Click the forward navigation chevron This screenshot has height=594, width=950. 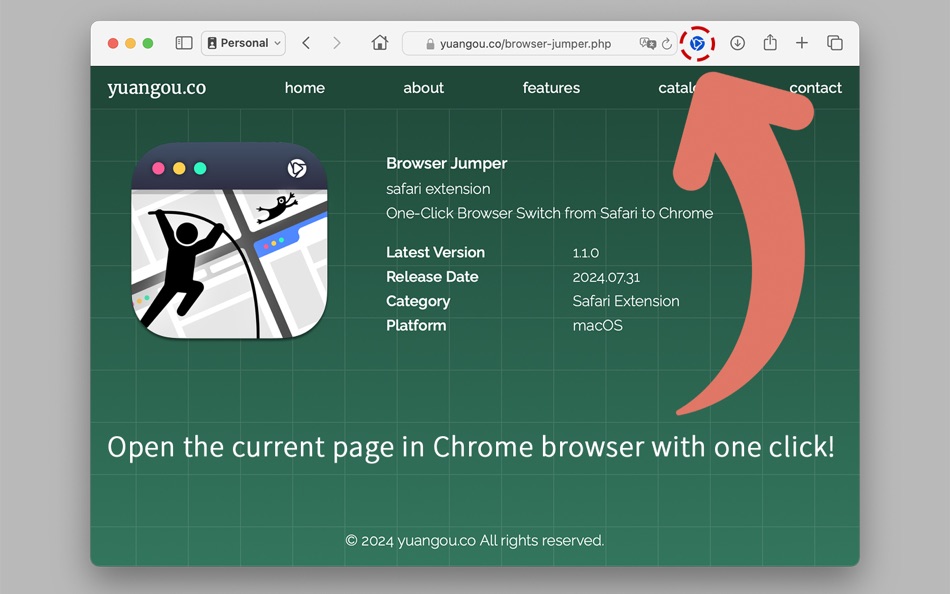[x=337, y=43]
